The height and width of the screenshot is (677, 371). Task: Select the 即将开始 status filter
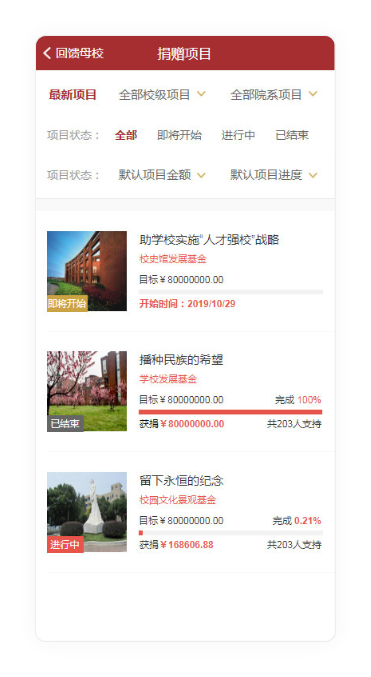coord(179,135)
